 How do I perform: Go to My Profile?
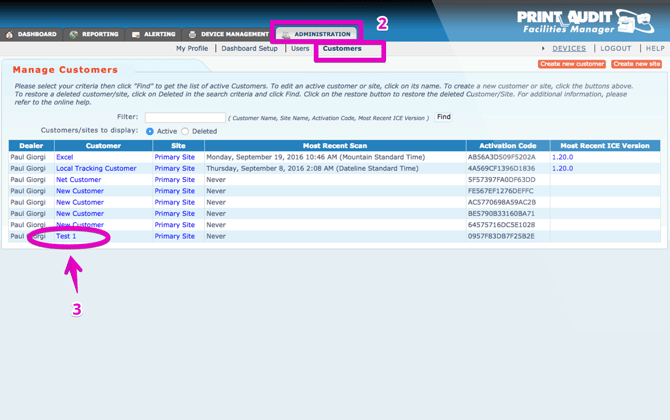[x=192, y=48]
